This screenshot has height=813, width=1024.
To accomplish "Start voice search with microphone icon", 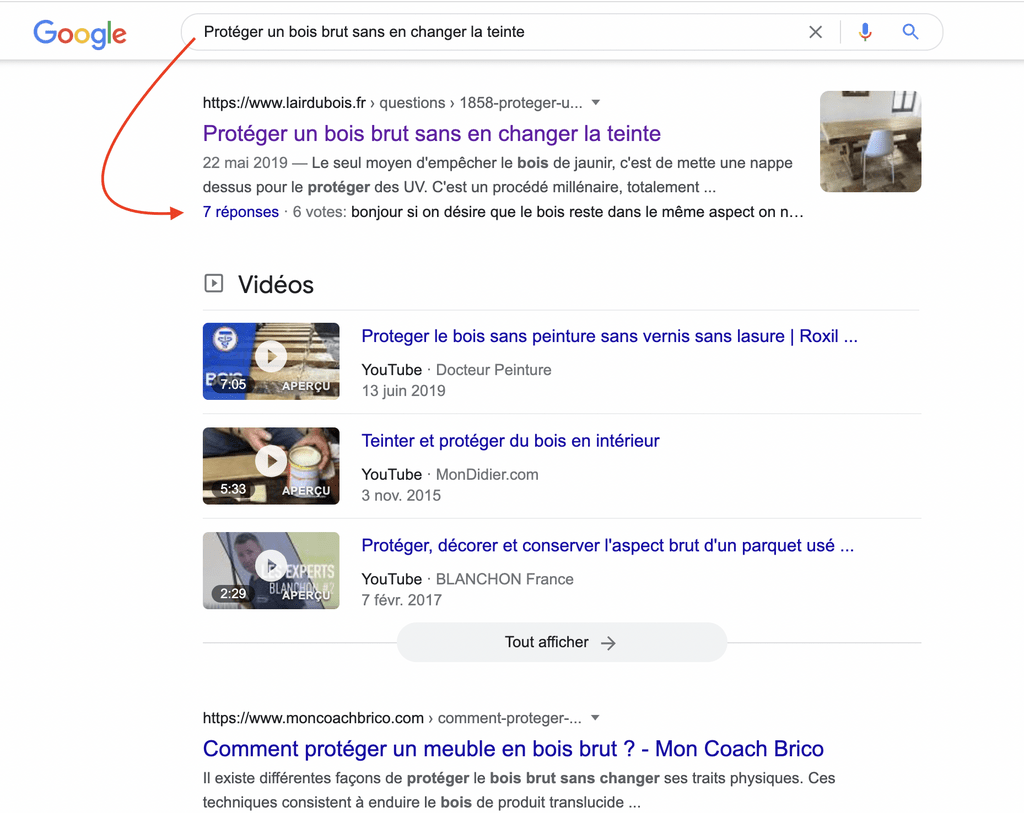I will (865, 32).
